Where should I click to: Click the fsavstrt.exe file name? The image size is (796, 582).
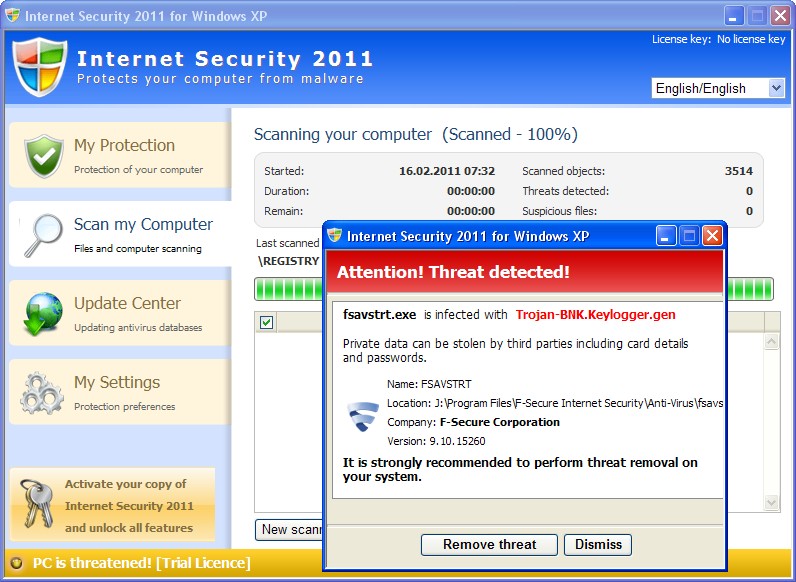[379, 315]
